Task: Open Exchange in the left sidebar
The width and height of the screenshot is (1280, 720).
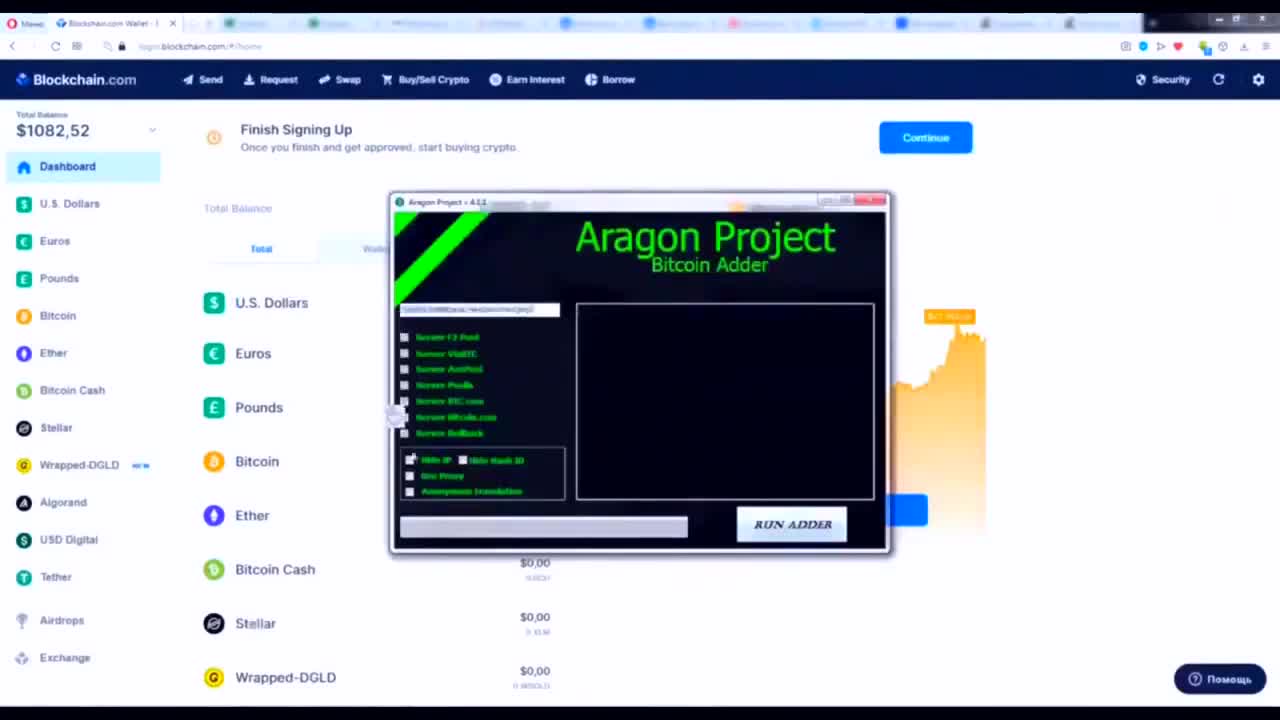Action: point(54,658)
